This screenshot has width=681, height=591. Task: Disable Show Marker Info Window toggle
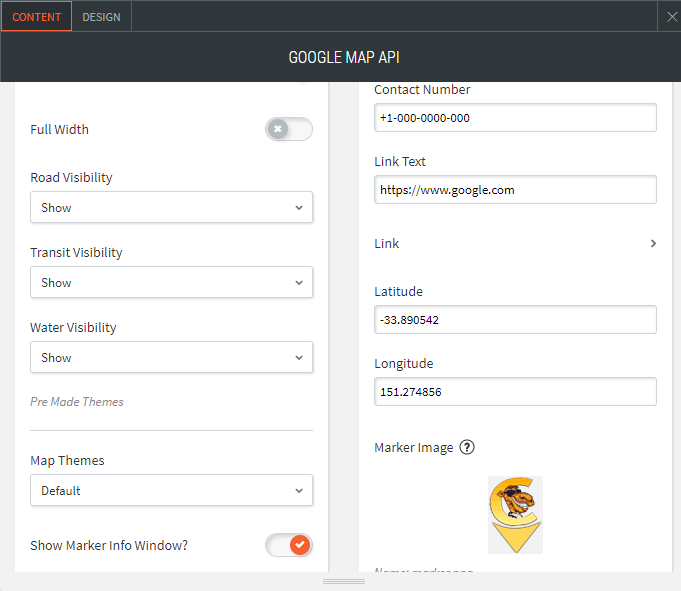288,545
